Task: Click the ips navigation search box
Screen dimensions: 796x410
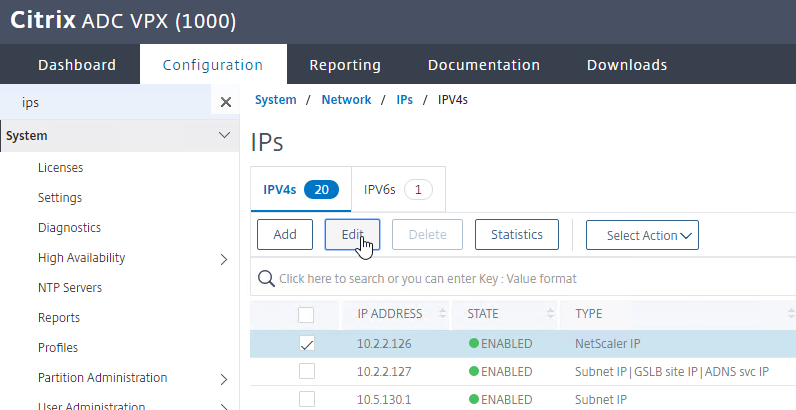Action: (106, 102)
